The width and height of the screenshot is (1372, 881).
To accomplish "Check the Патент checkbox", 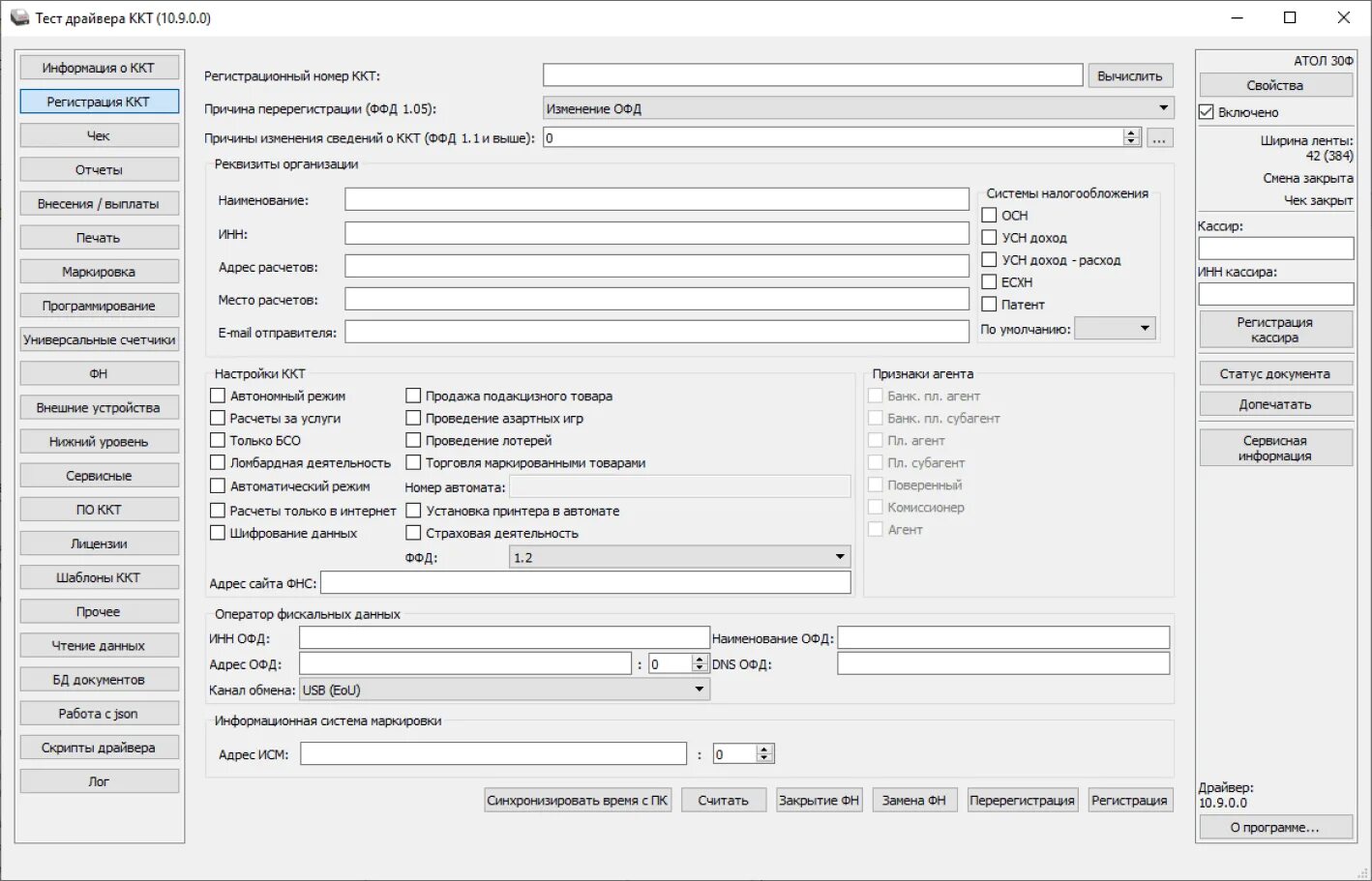I will click(989, 304).
